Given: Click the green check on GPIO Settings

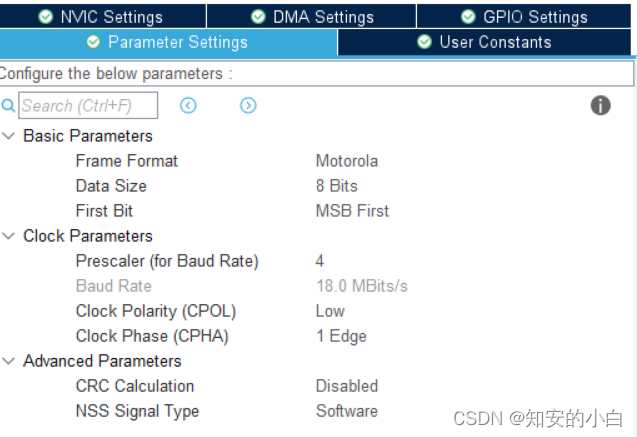Looking at the screenshot, I should [x=468, y=17].
